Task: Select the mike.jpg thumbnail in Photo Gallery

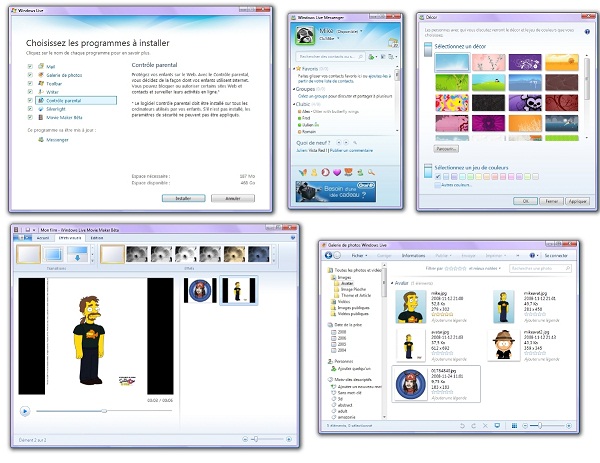Action: point(411,306)
